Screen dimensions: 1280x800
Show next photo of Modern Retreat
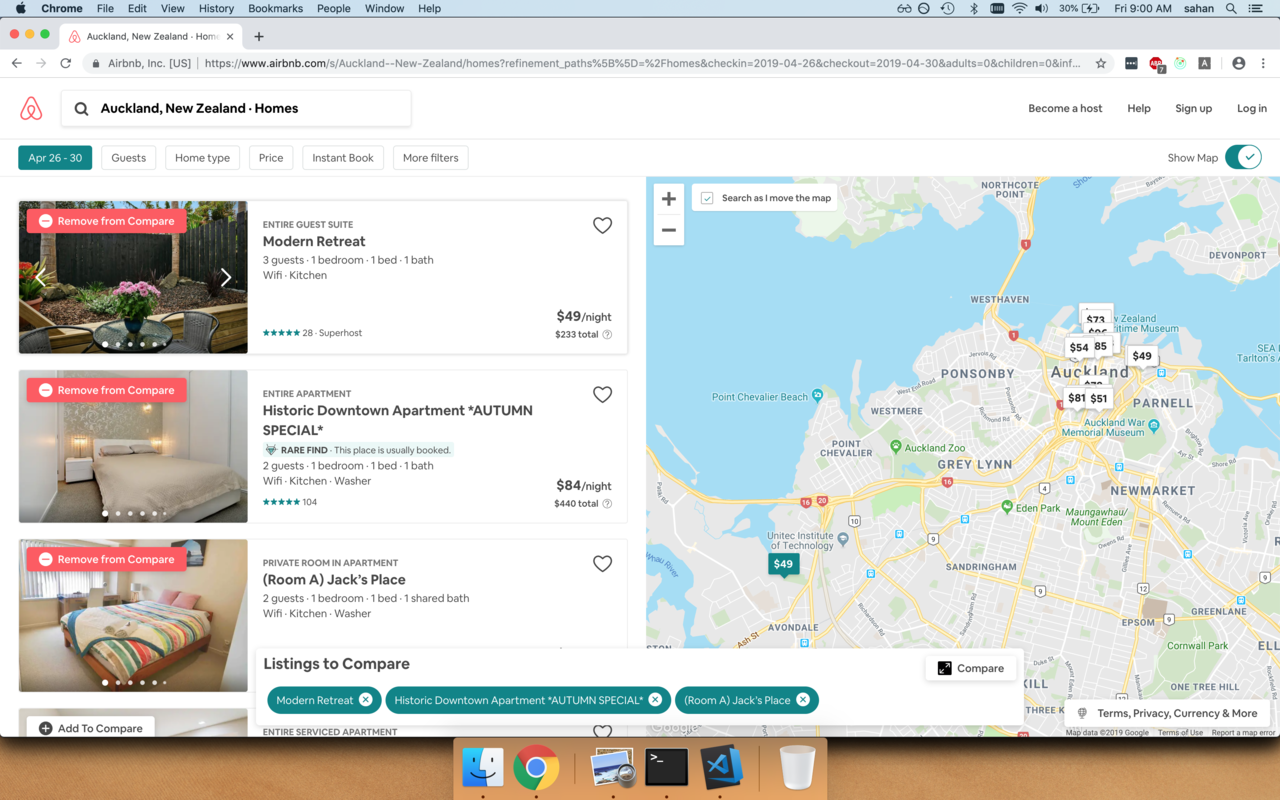pos(226,277)
